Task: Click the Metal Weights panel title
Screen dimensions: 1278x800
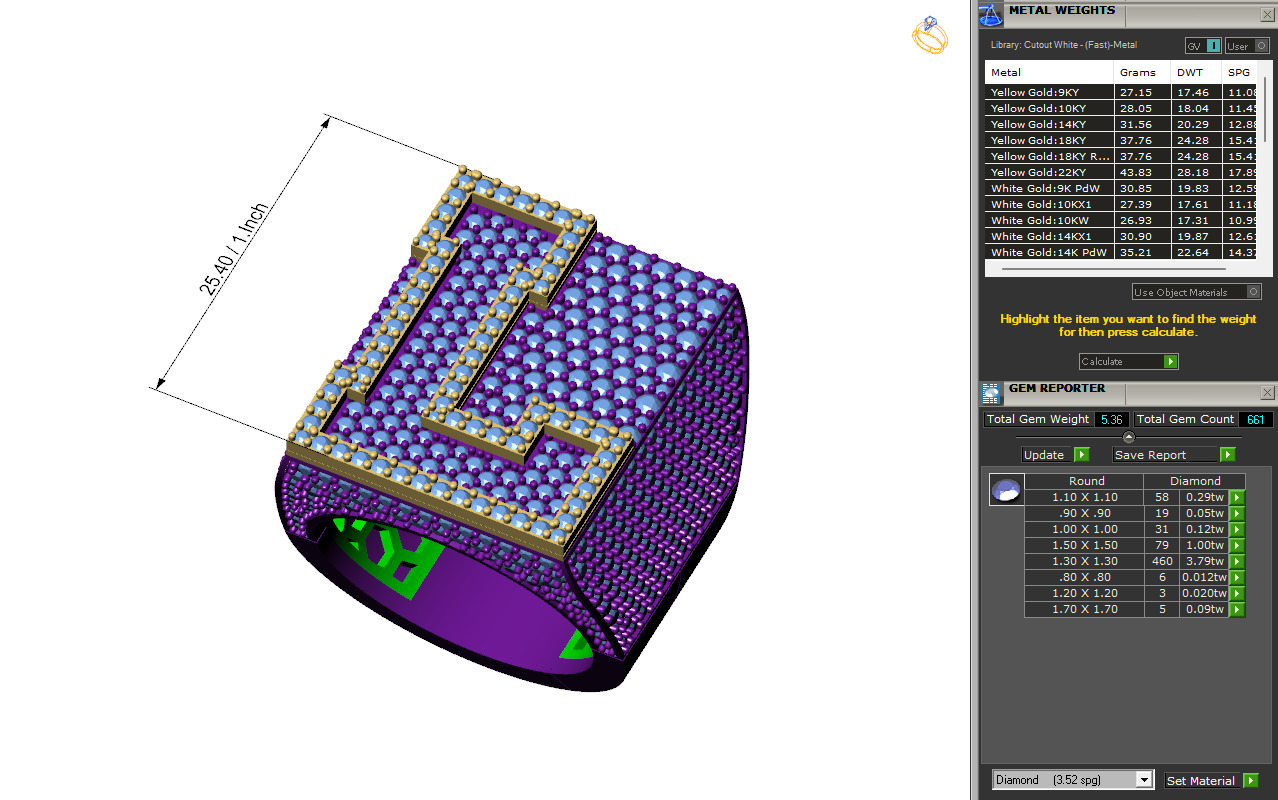Action: click(1062, 10)
